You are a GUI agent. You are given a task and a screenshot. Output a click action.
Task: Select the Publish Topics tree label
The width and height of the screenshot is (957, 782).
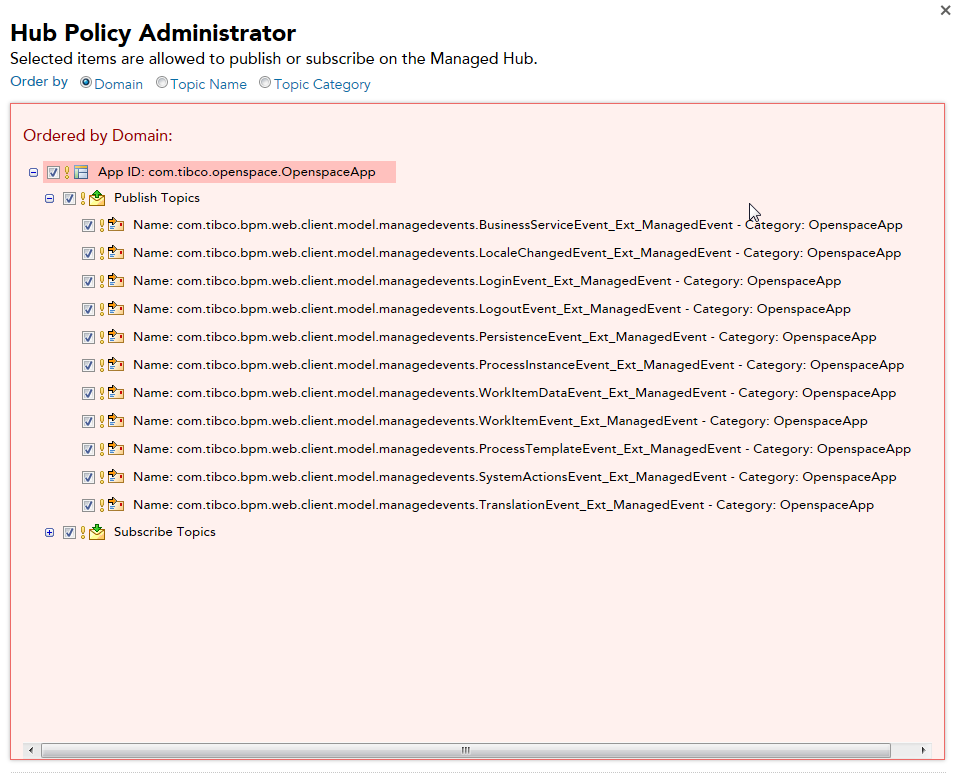click(157, 198)
